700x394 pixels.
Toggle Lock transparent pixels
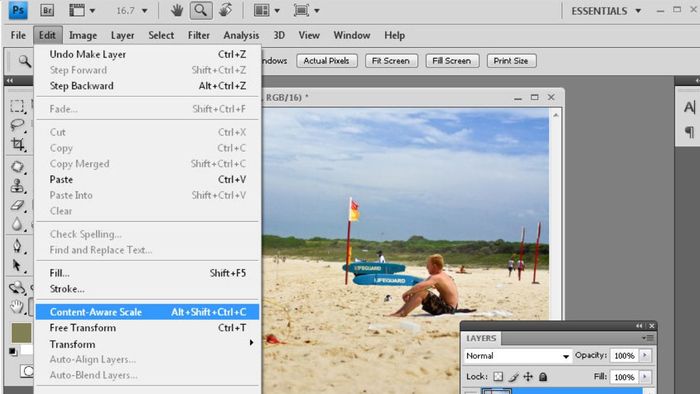[498, 377]
